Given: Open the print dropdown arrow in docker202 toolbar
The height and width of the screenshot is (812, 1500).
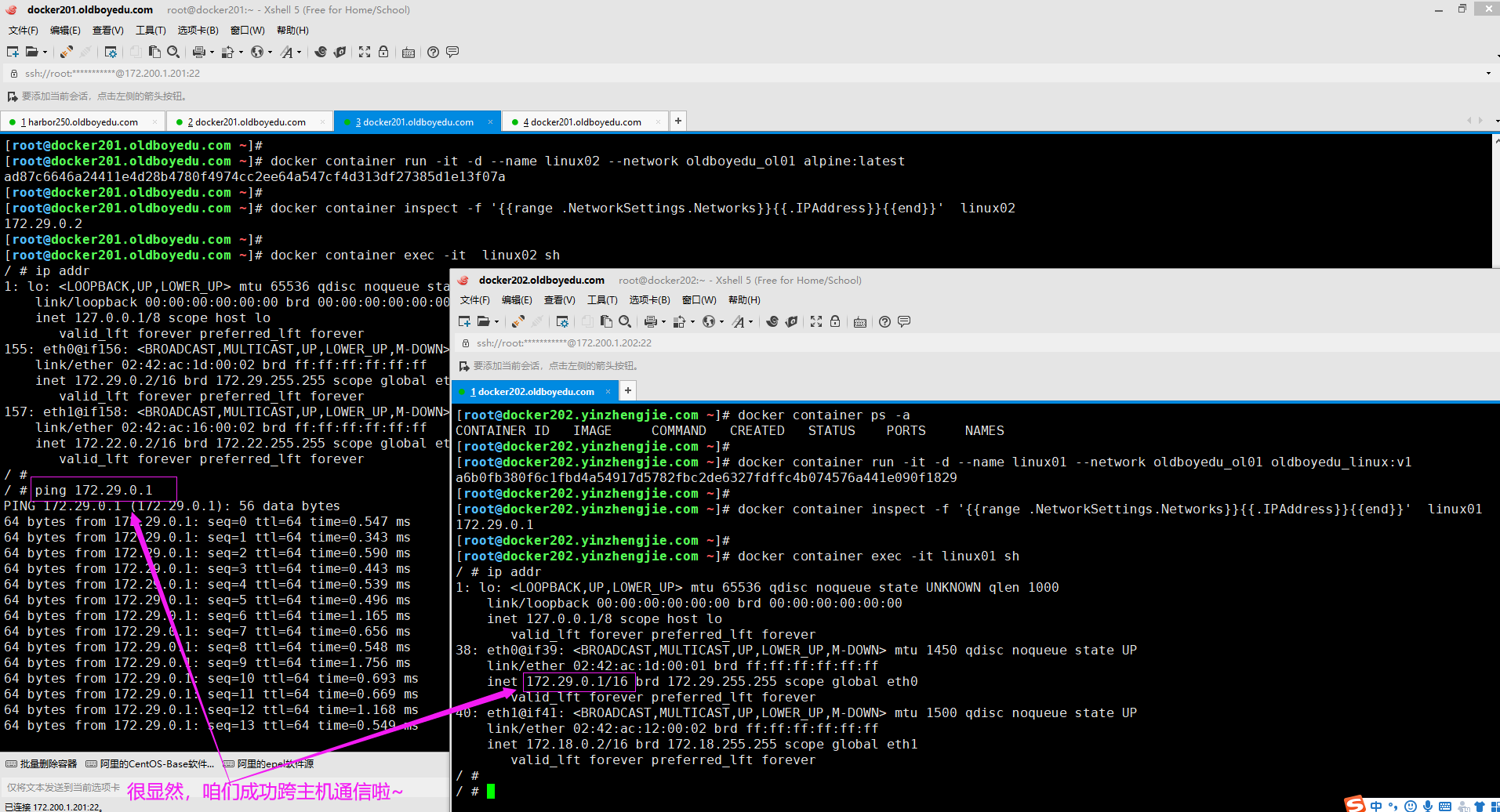Looking at the screenshot, I should click(663, 322).
